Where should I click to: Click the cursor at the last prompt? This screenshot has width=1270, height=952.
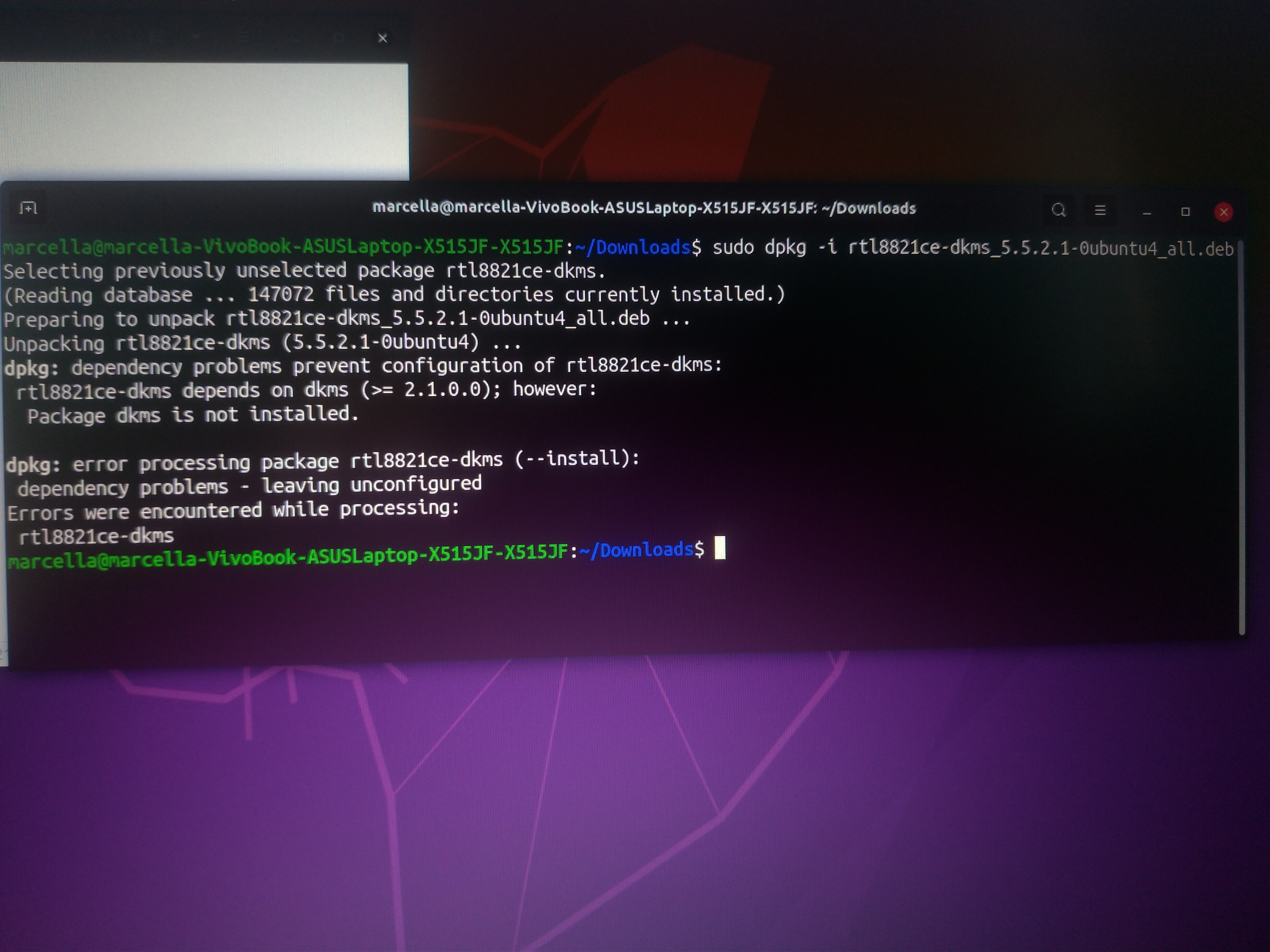coord(720,548)
